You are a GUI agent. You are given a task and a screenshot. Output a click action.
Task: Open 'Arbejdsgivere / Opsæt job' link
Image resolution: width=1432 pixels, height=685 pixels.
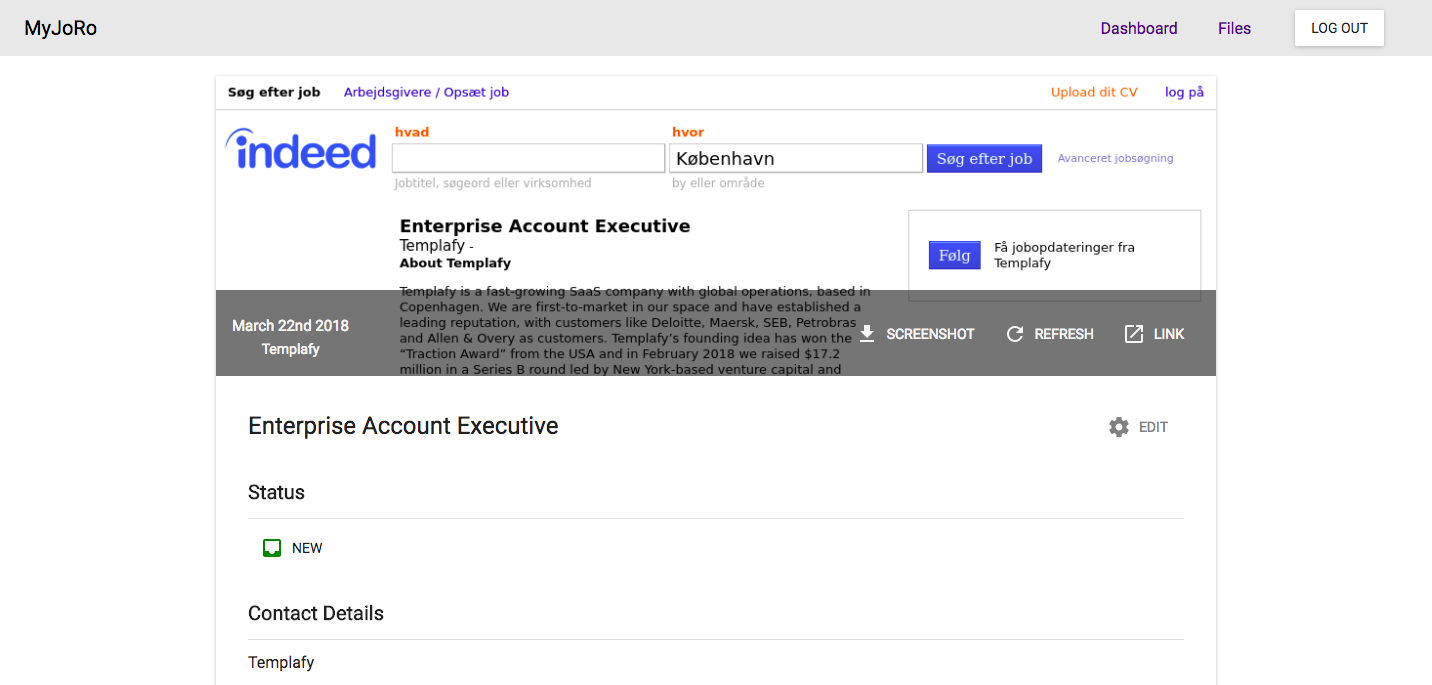(x=426, y=92)
